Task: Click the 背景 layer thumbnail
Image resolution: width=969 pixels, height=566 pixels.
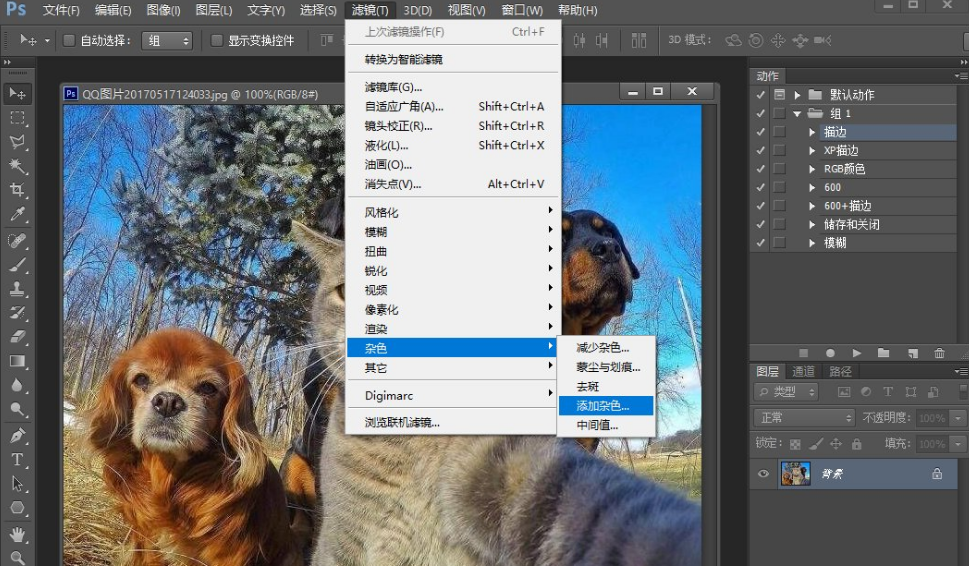Action: [x=795, y=474]
